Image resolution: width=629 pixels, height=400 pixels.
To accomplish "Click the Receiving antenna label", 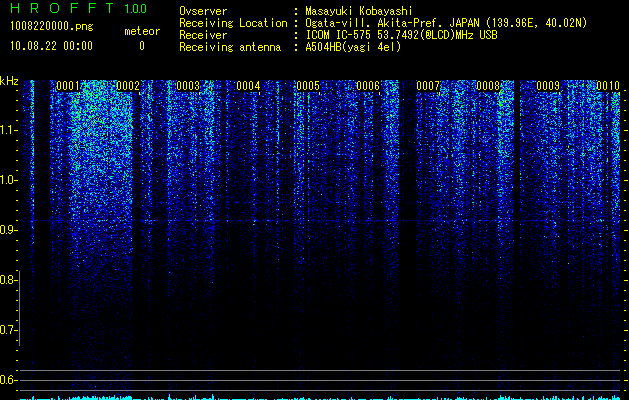I will [230, 47].
